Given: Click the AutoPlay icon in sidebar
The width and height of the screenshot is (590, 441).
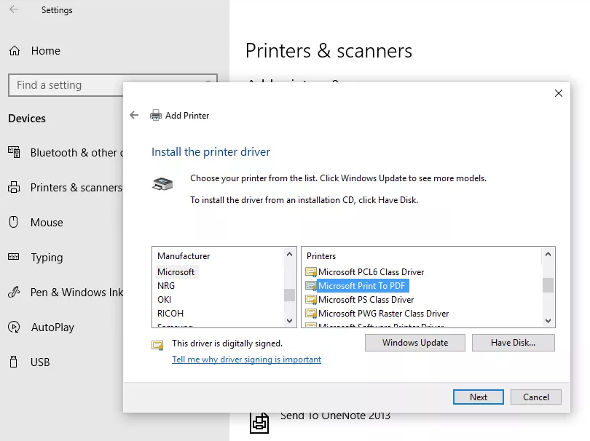Looking at the screenshot, I should 14,327.
